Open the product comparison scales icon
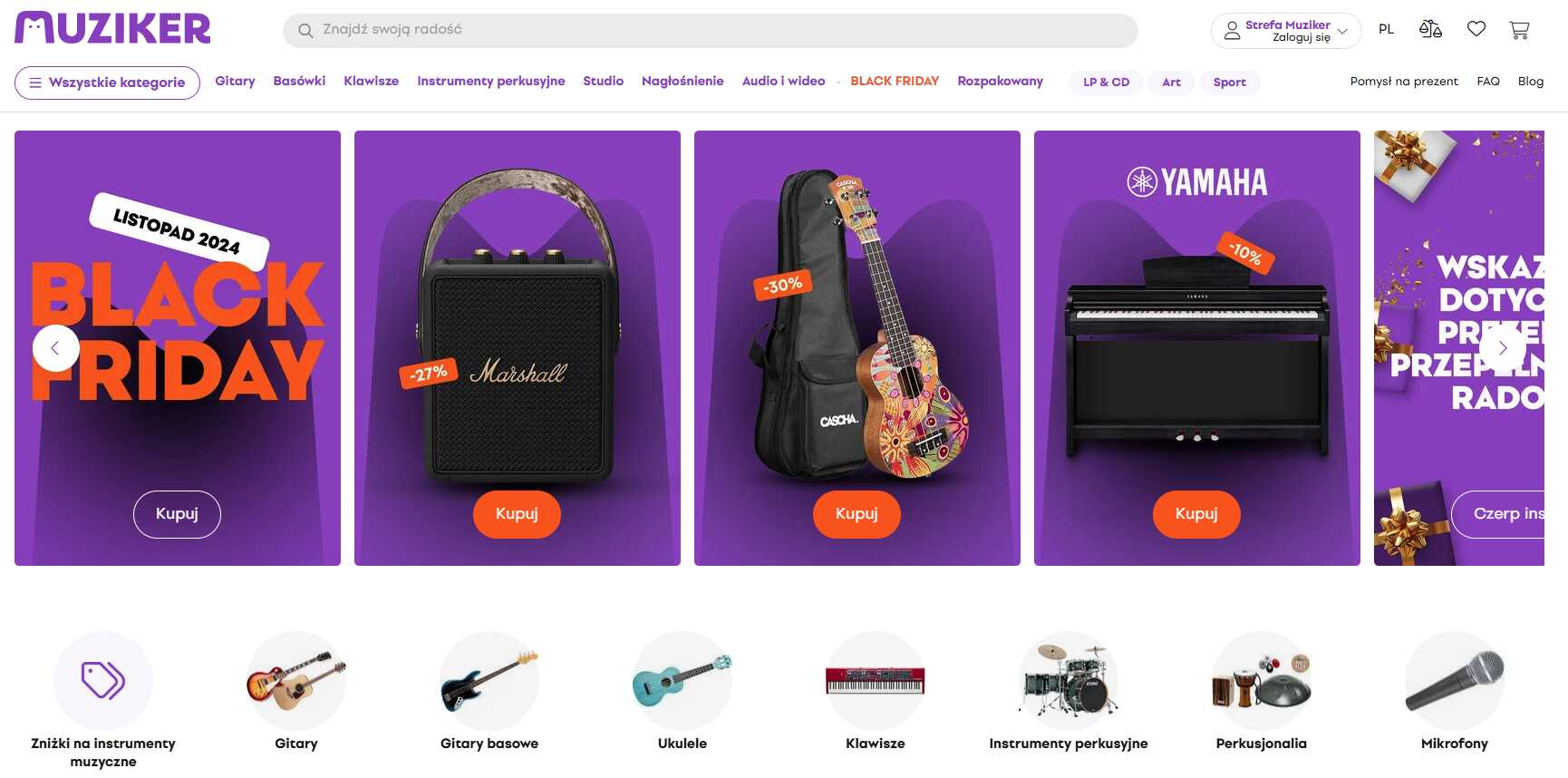Screen dimensions: 1568x778 tap(1430, 29)
